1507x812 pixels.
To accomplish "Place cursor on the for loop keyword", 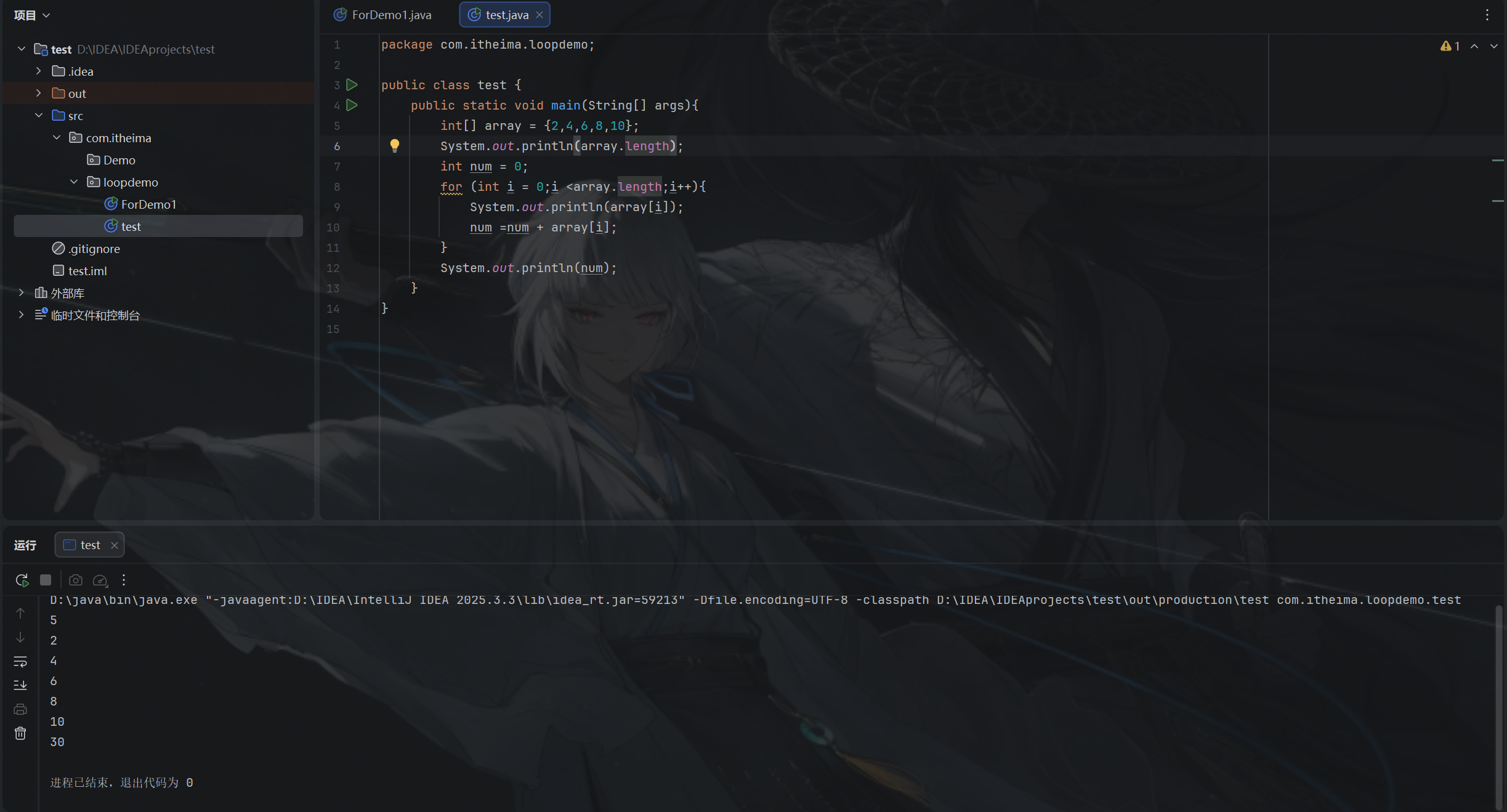I will [451, 187].
